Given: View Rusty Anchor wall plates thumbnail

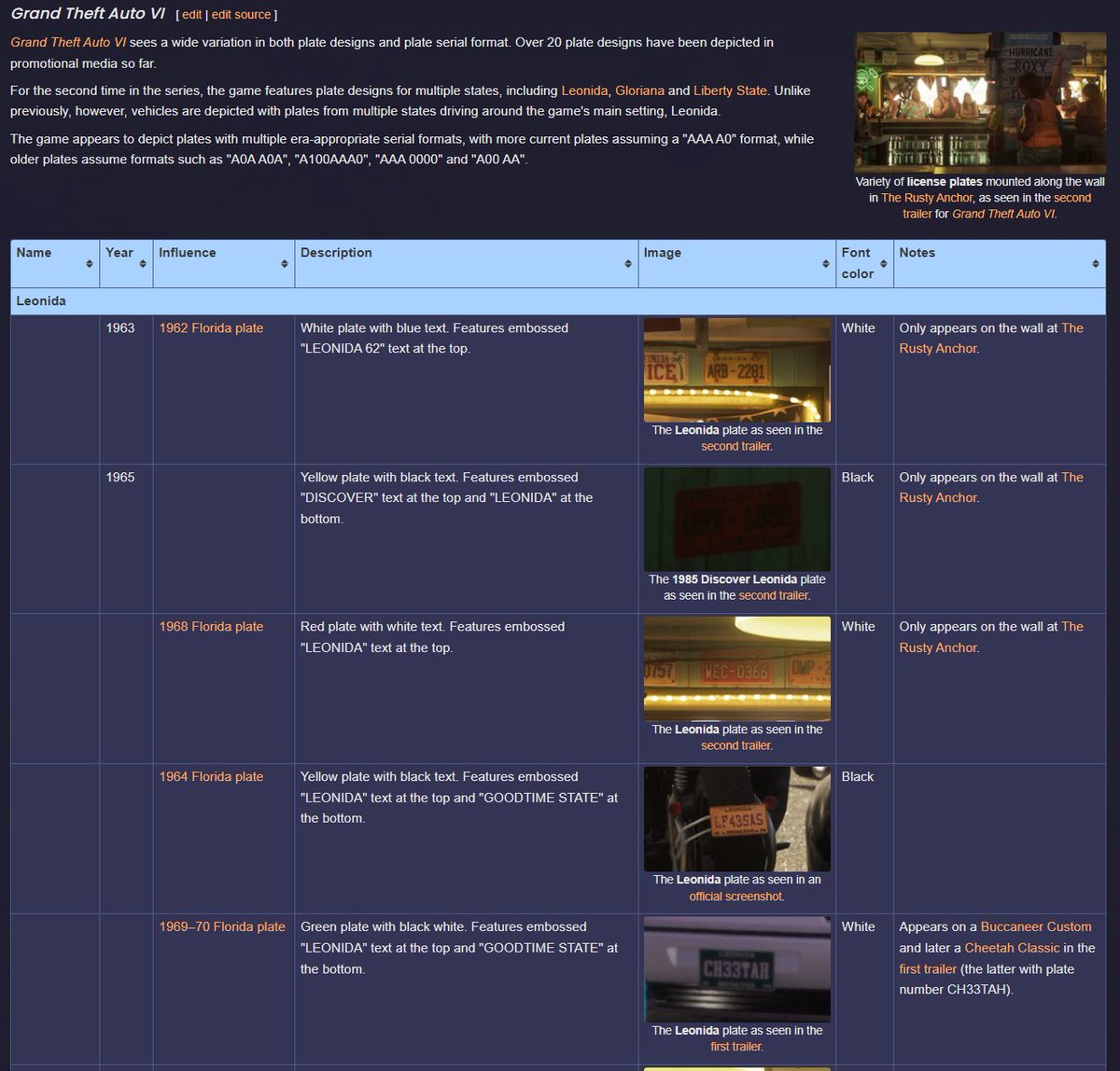Looking at the screenshot, I should point(980,103).
